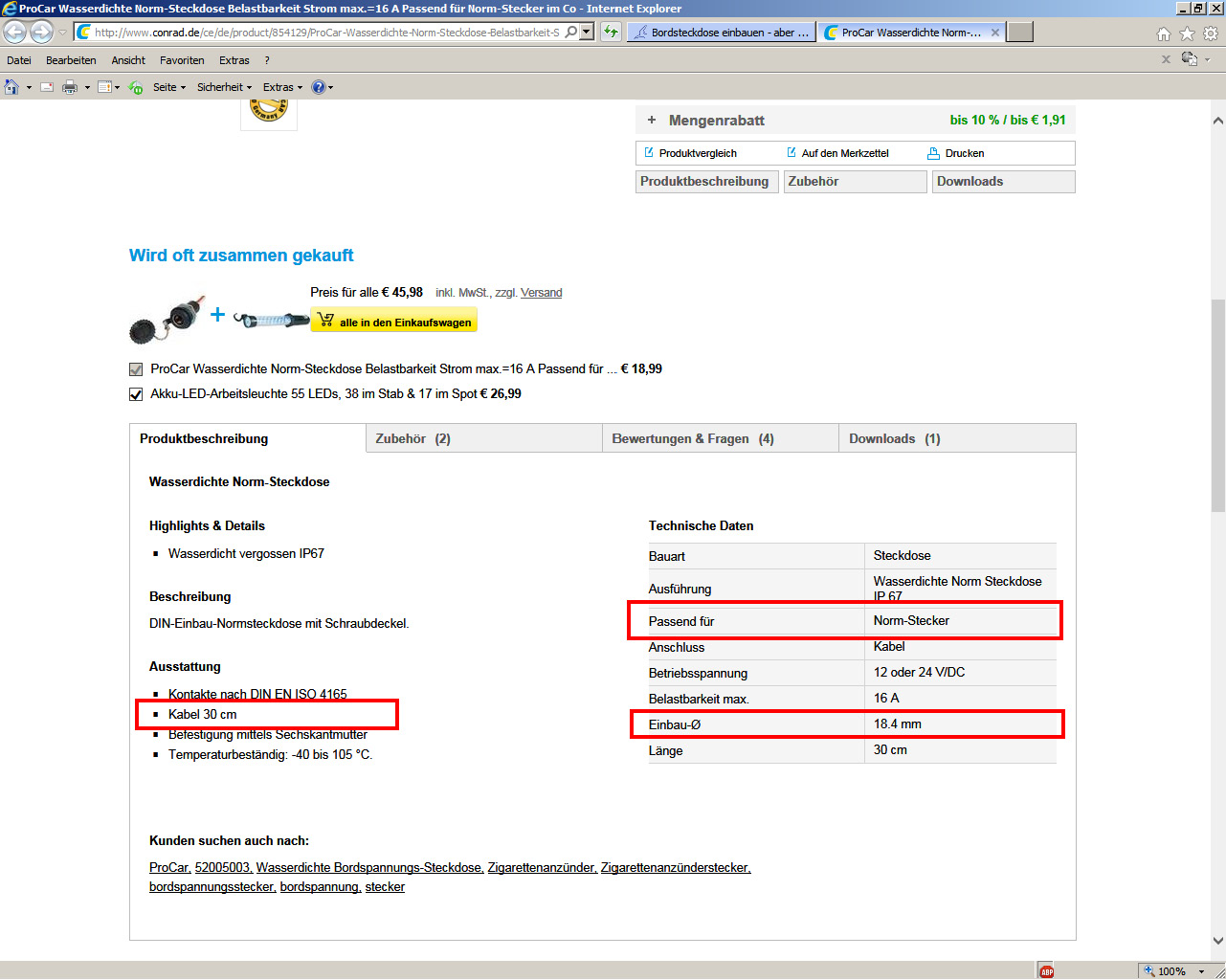Open the Favoriten menu

(182, 60)
